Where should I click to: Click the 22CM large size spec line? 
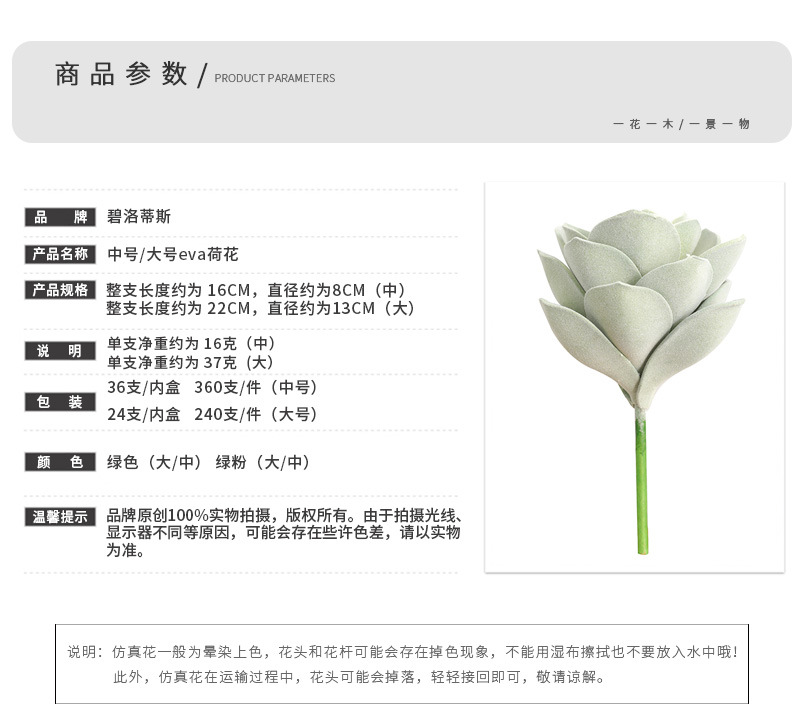[261, 308]
